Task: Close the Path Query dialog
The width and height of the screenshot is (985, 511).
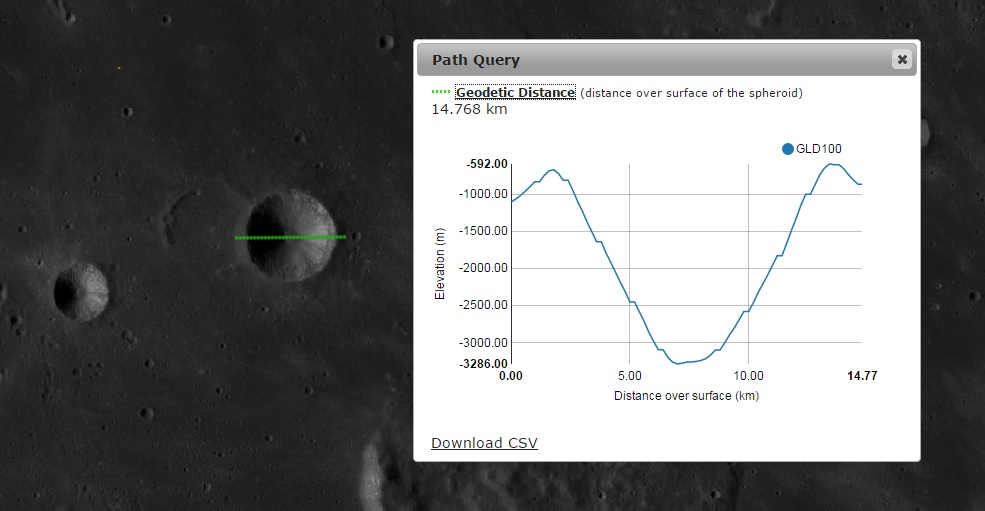Action: 901,60
